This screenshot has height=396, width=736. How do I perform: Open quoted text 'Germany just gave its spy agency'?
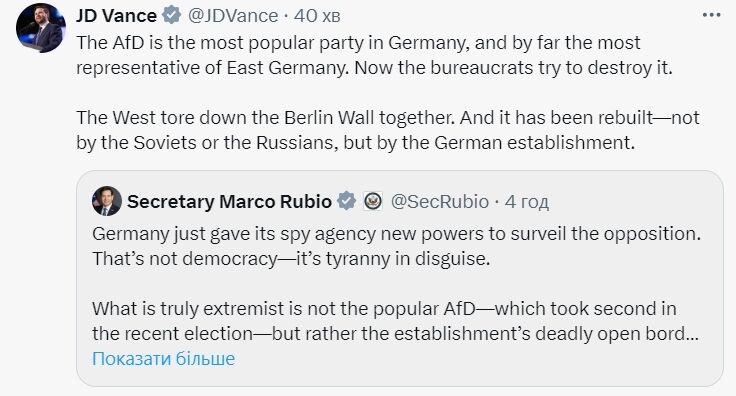click(396, 234)
